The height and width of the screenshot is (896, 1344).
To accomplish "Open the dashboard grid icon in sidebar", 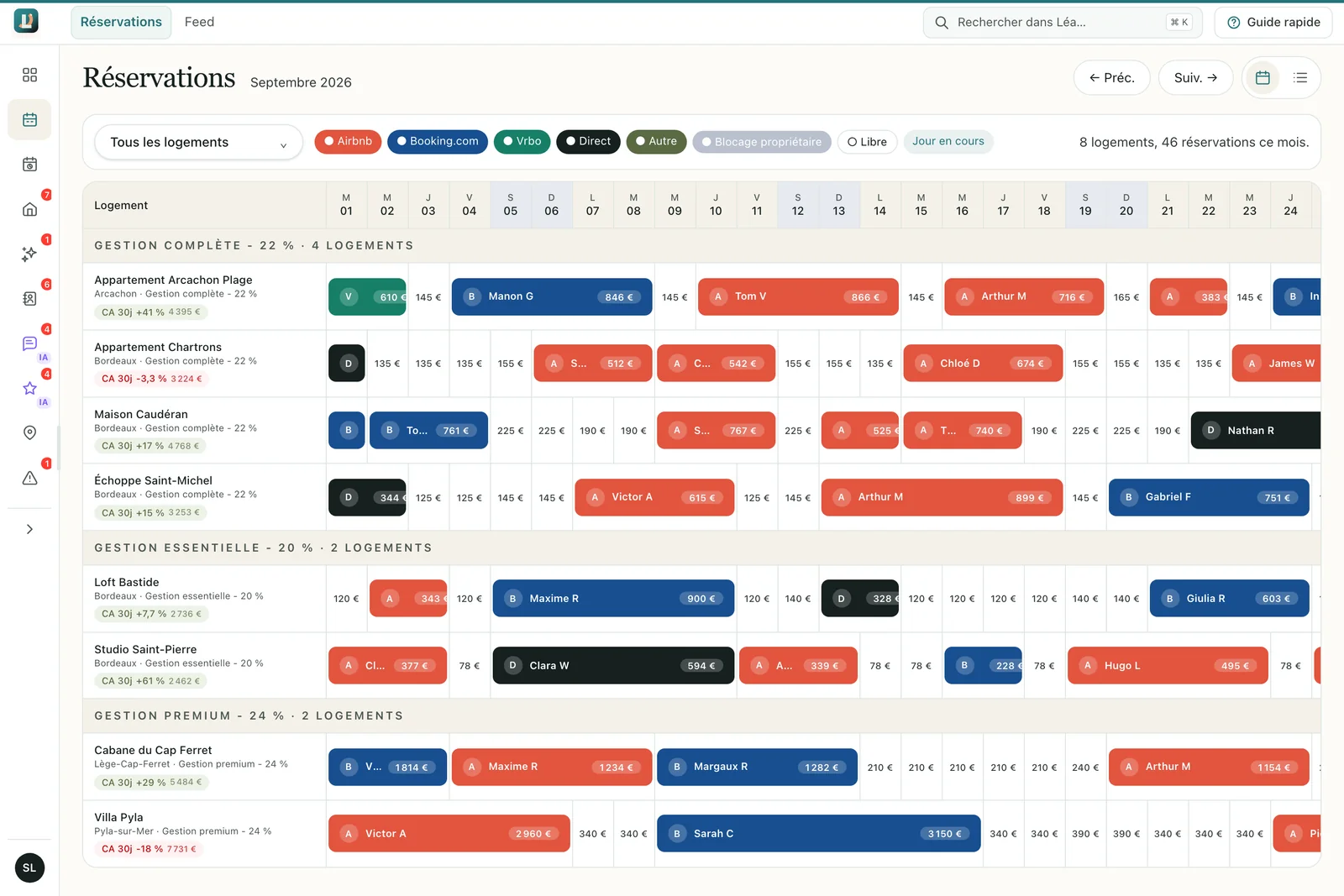I will click(29, 75).
